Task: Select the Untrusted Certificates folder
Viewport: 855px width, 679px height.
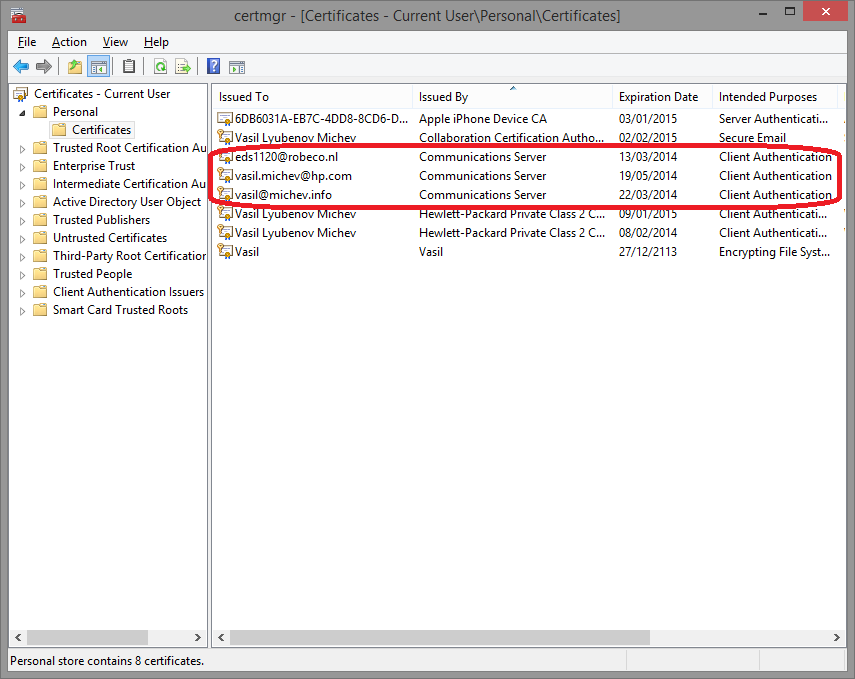Action: pos(109,238)
